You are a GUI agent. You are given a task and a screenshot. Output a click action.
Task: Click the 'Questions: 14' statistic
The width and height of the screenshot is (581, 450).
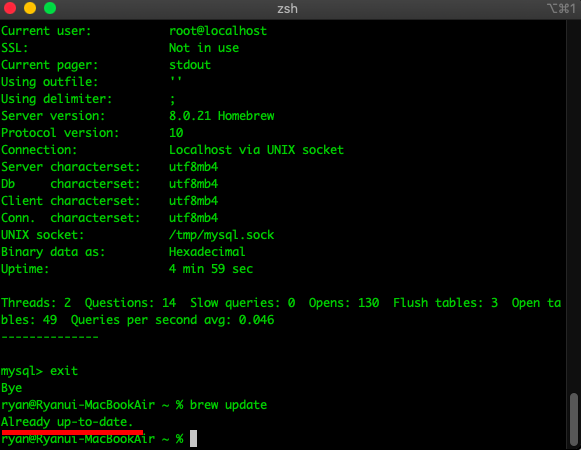(130, 303)
